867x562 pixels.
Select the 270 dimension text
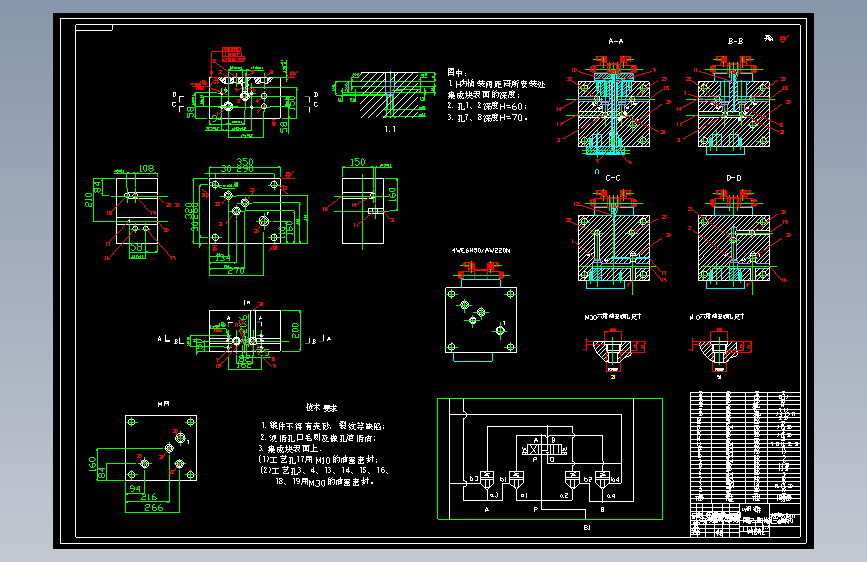[x=236, y=270]
